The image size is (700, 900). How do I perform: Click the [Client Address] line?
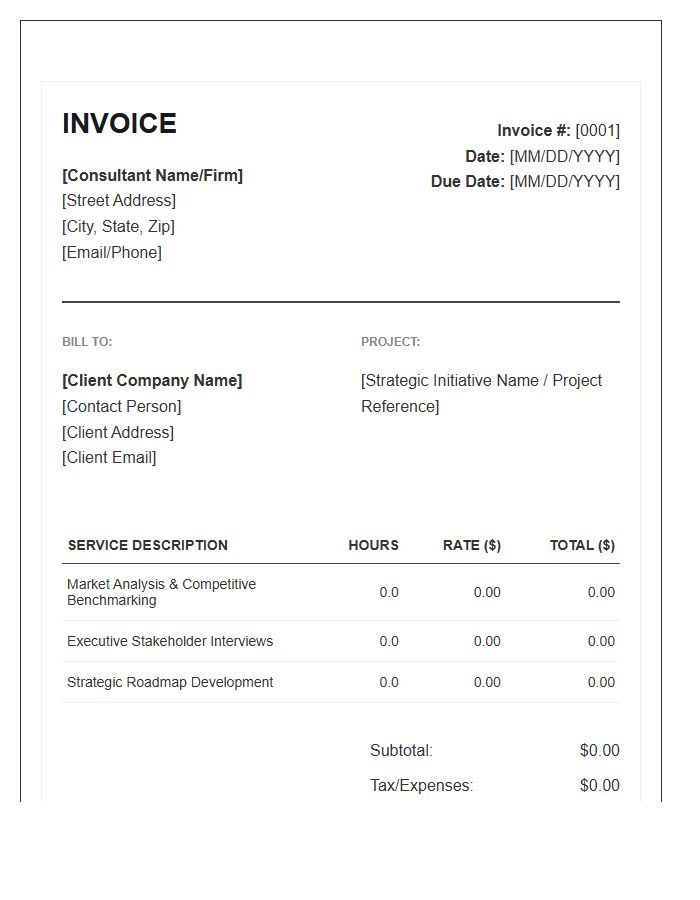click(118, 432)
